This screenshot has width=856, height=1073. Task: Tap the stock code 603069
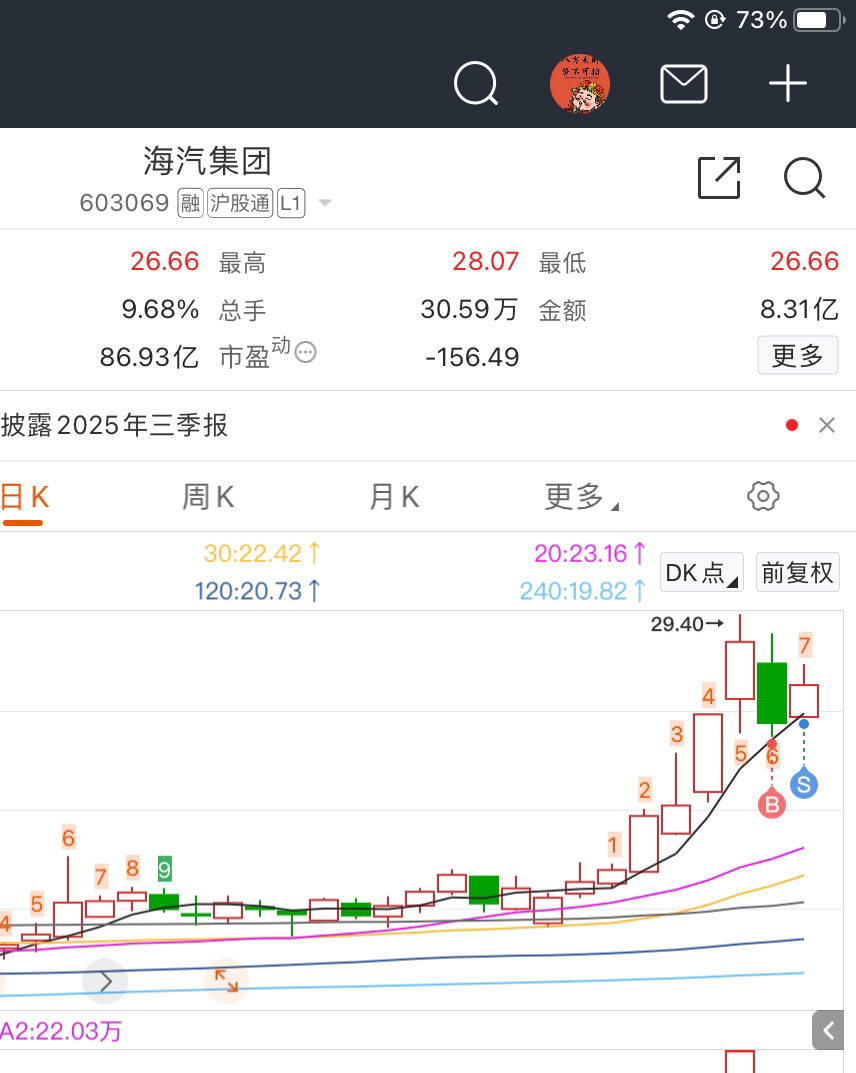[x=125, y=203]
